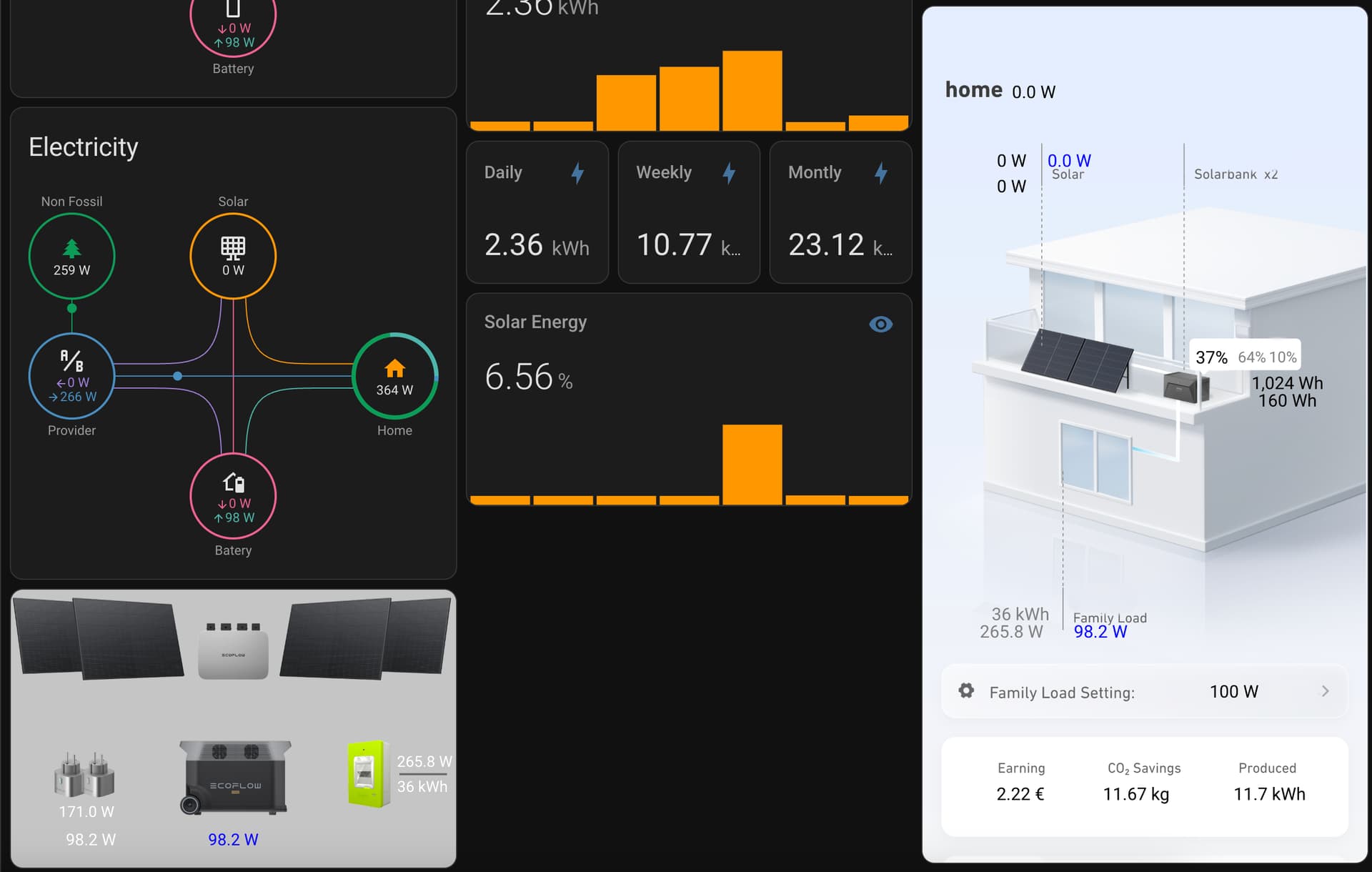This screenshot has height=872, width=1372.
Task: Switch to the Weekly energy view
Action: tap(688, 212)
